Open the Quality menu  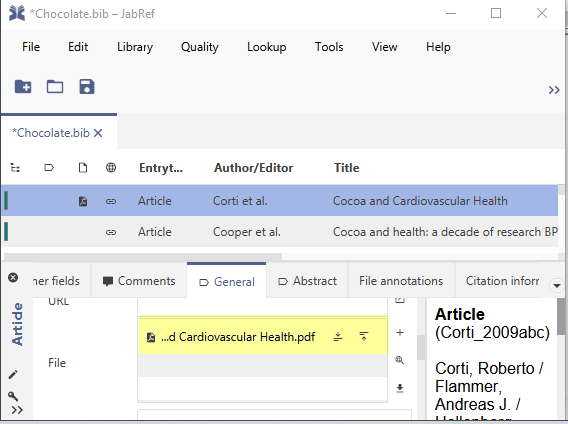(x=200, y=47)
